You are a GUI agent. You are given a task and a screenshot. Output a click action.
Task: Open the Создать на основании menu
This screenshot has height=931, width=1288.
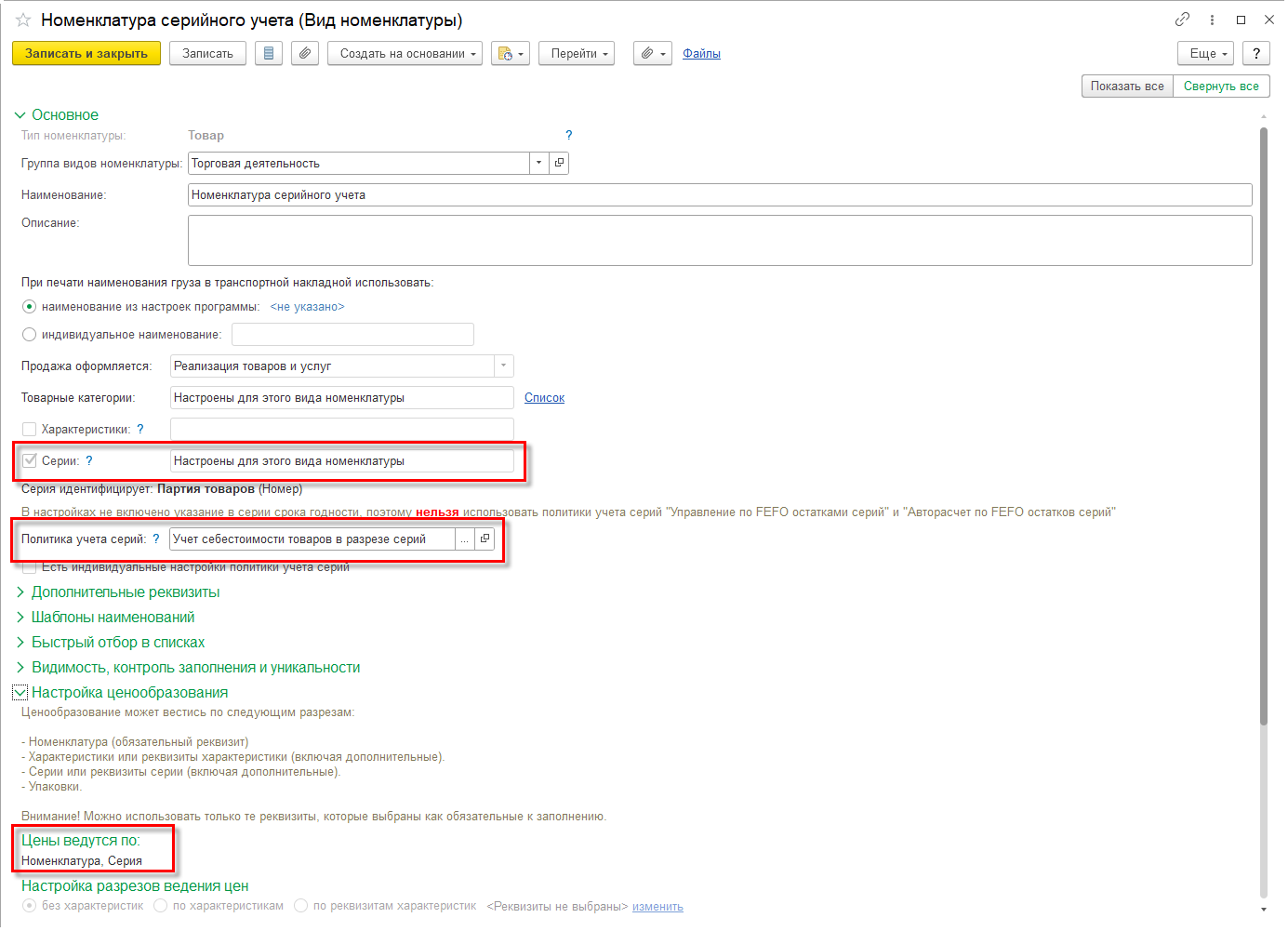click(405, 54)
